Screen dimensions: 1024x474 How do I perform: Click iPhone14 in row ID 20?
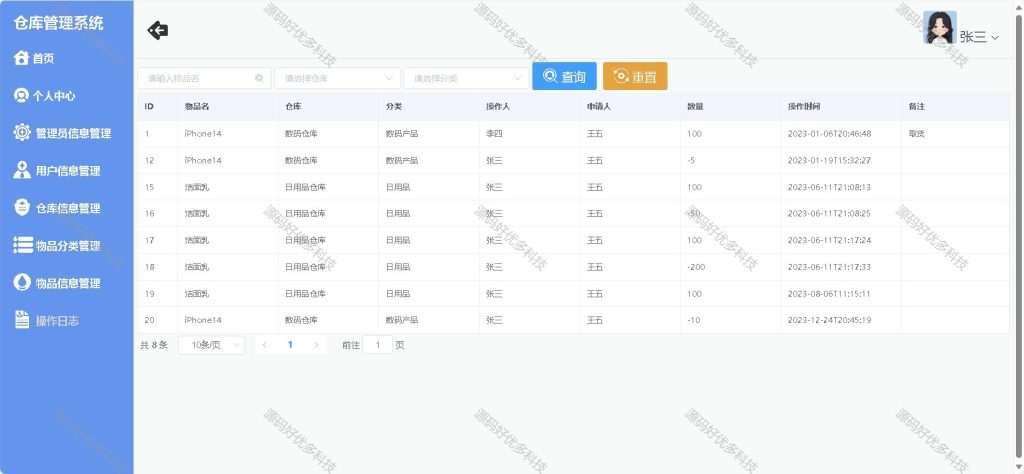tap(203, 320)
